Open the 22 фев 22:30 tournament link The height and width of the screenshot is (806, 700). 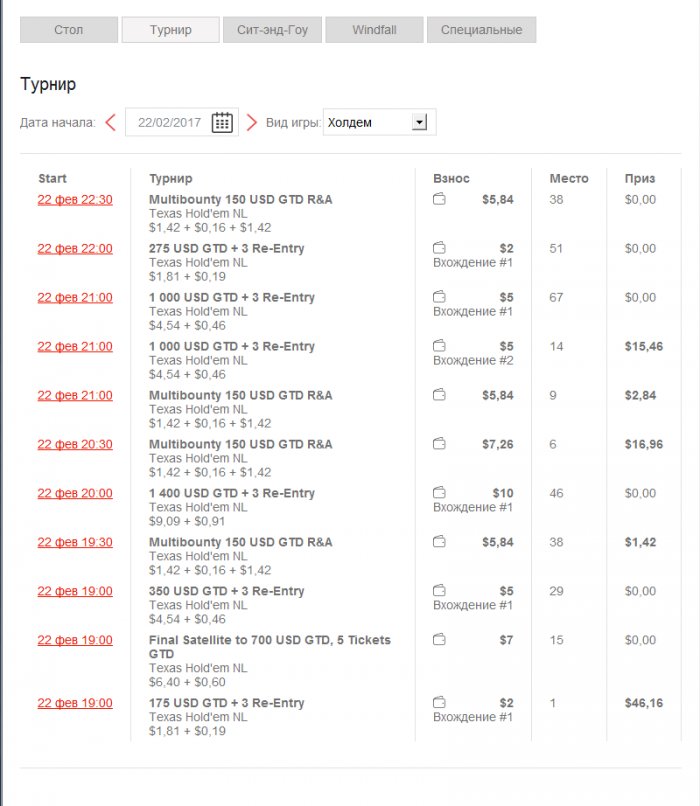(75, 200)
